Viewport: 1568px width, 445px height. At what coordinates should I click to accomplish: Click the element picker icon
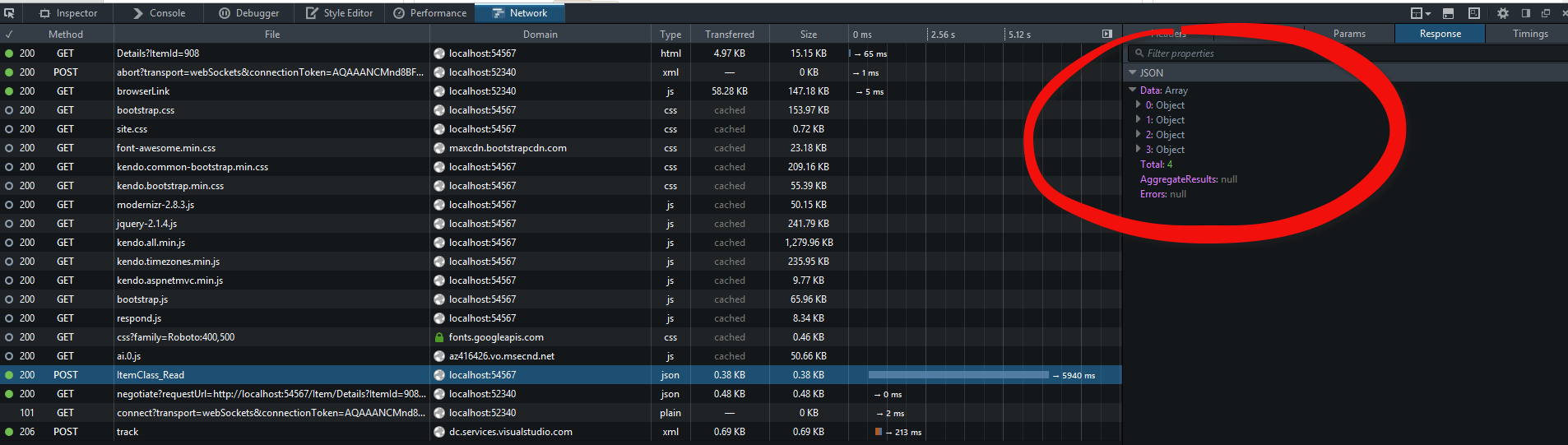click(x=9, y=13)
